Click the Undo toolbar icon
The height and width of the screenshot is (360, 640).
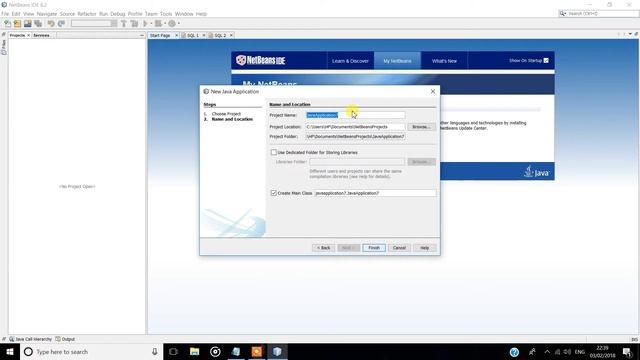tap(51, 24)
